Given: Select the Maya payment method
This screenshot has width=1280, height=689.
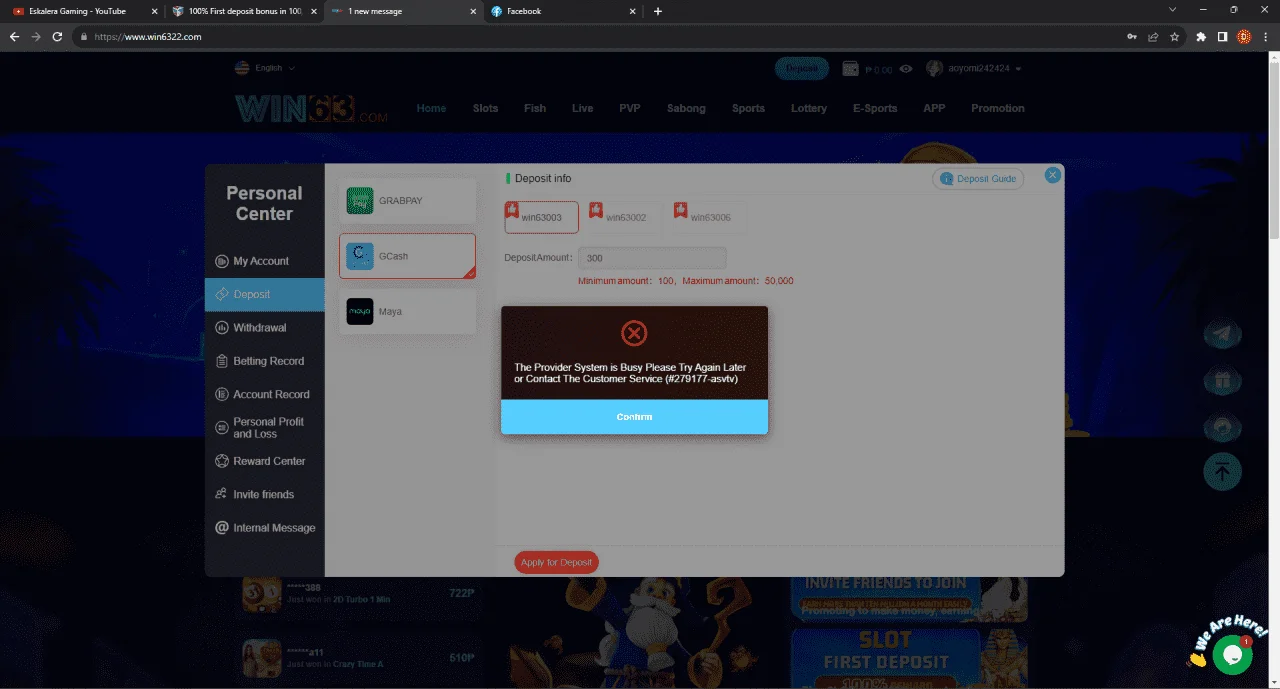Looking at the screenshot, I should (x=407, y=311).
